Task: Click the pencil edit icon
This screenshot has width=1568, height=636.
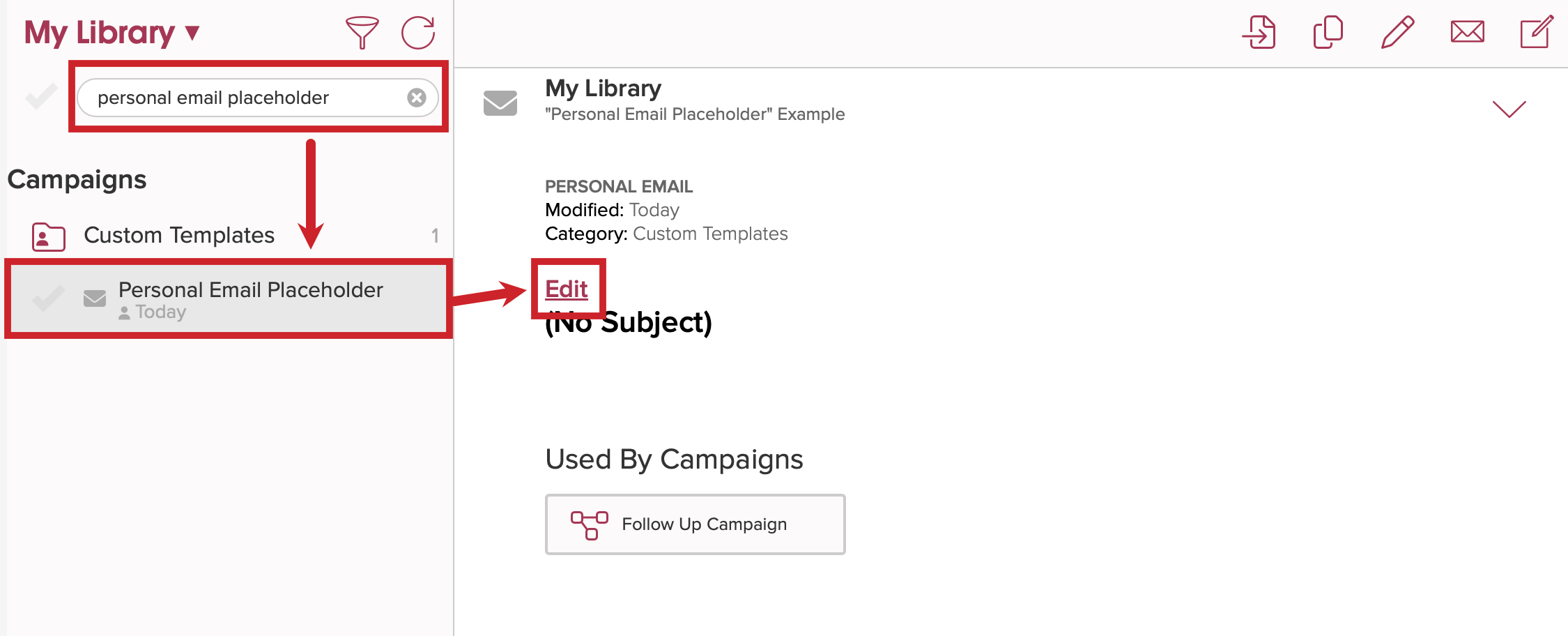Action: (1397, 32)
